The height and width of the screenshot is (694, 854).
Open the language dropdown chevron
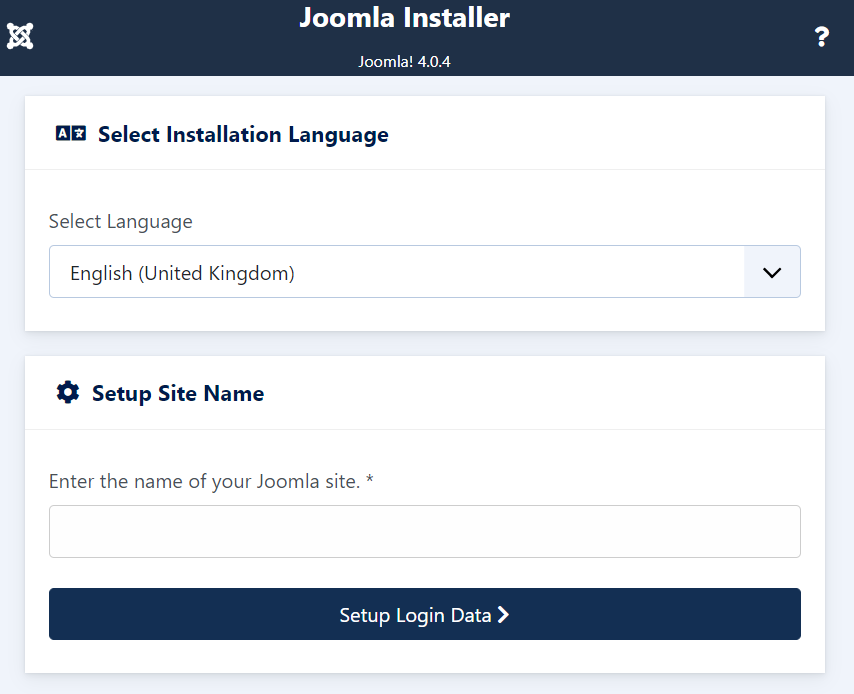point(772,272)
